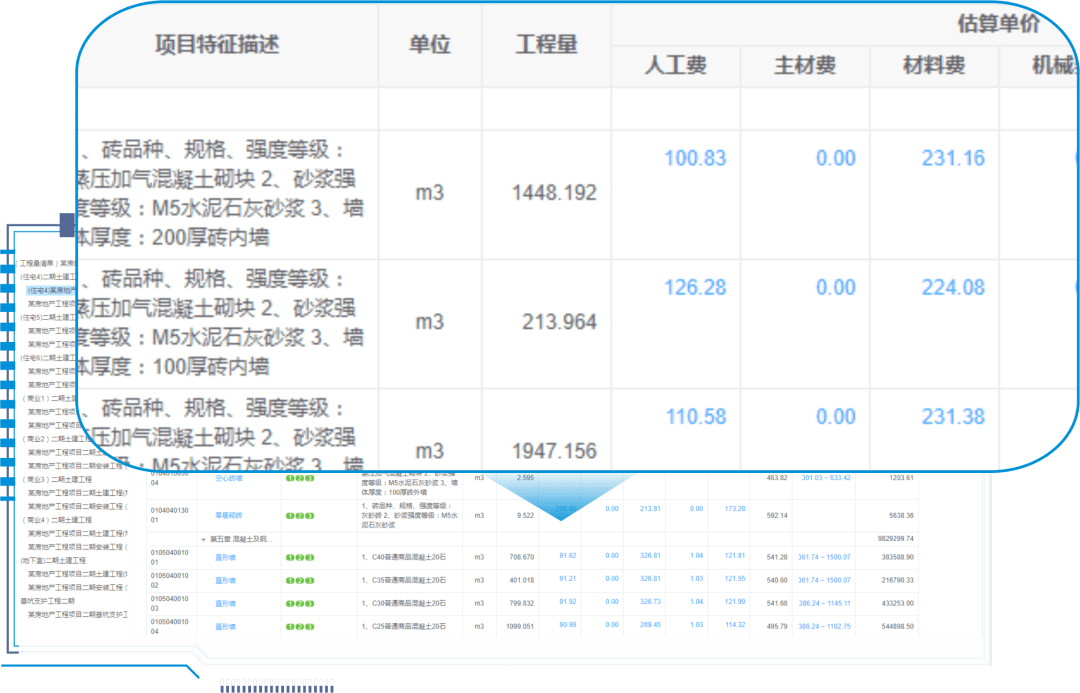Viewport: 1080px width, 693px height.
Task: Open price range 386.24 ~ 1145.11
Action: [824, 603]
